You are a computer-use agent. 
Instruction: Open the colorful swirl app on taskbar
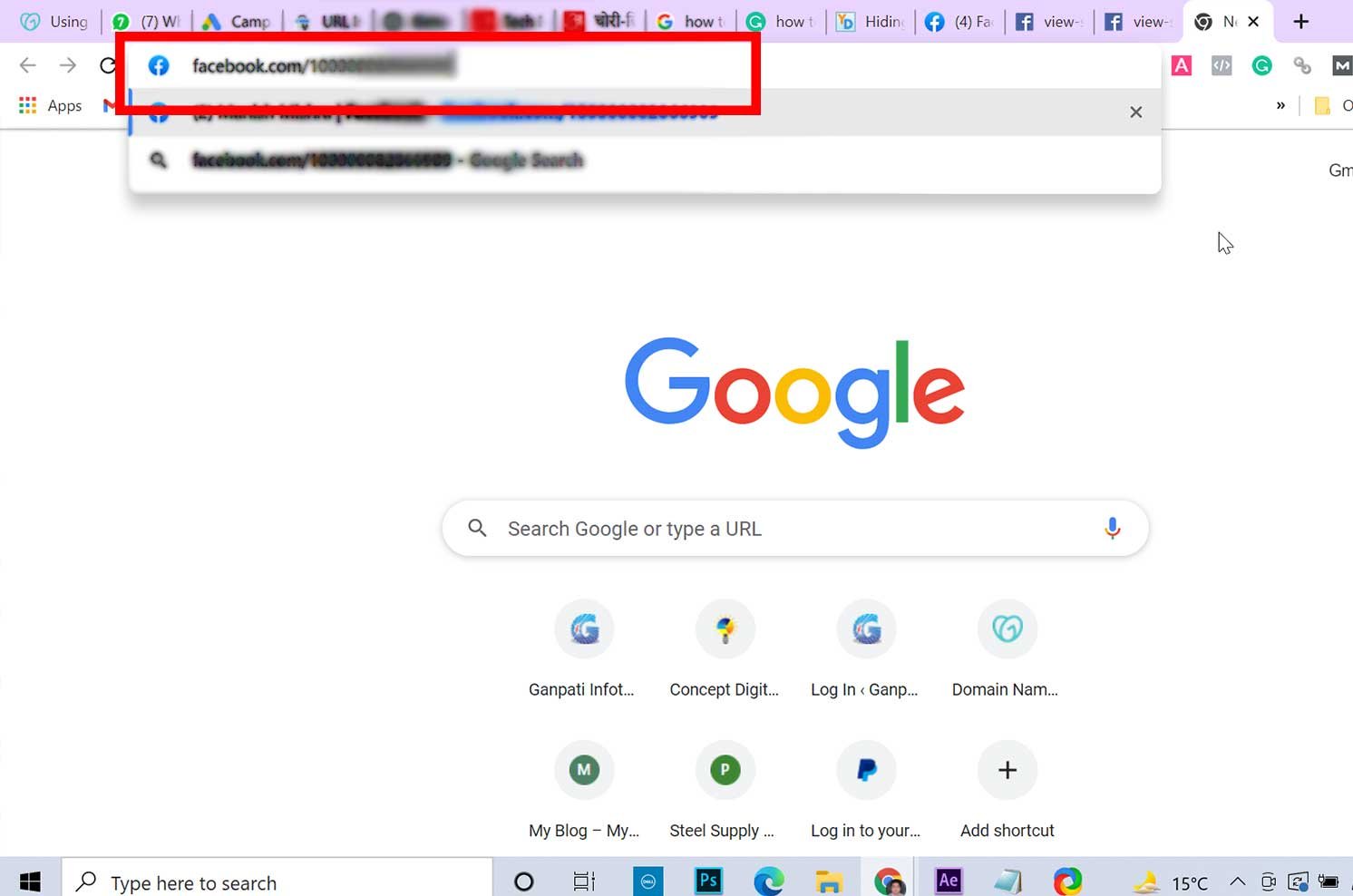(1068, 881)
